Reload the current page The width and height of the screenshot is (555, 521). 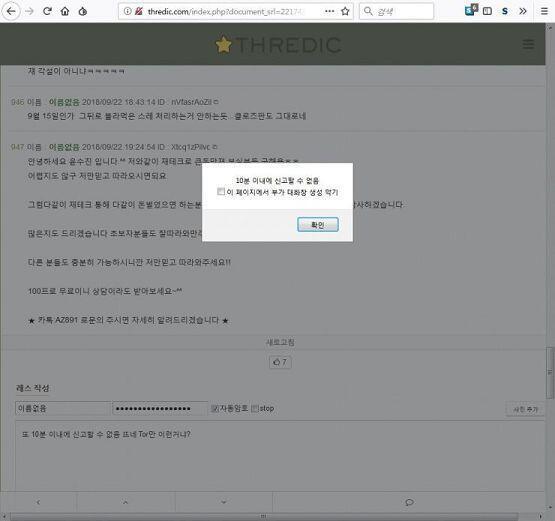click(x=47, y=11)
